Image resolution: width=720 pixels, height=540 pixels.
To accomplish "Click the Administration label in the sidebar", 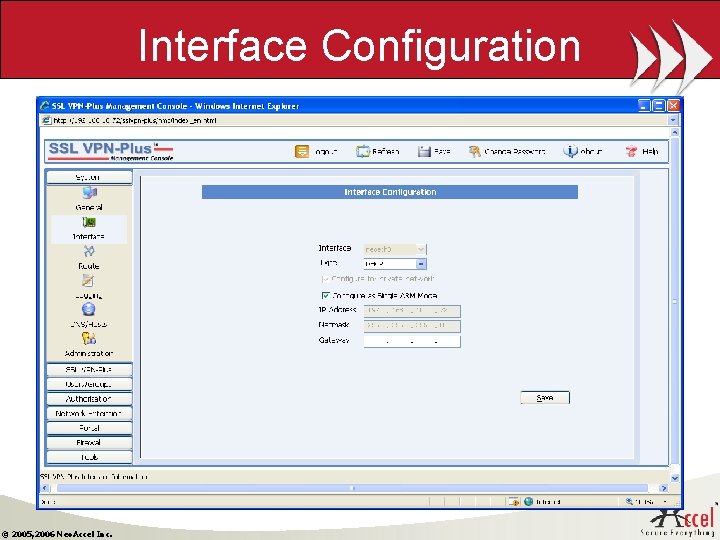I will tap(89, 354).
